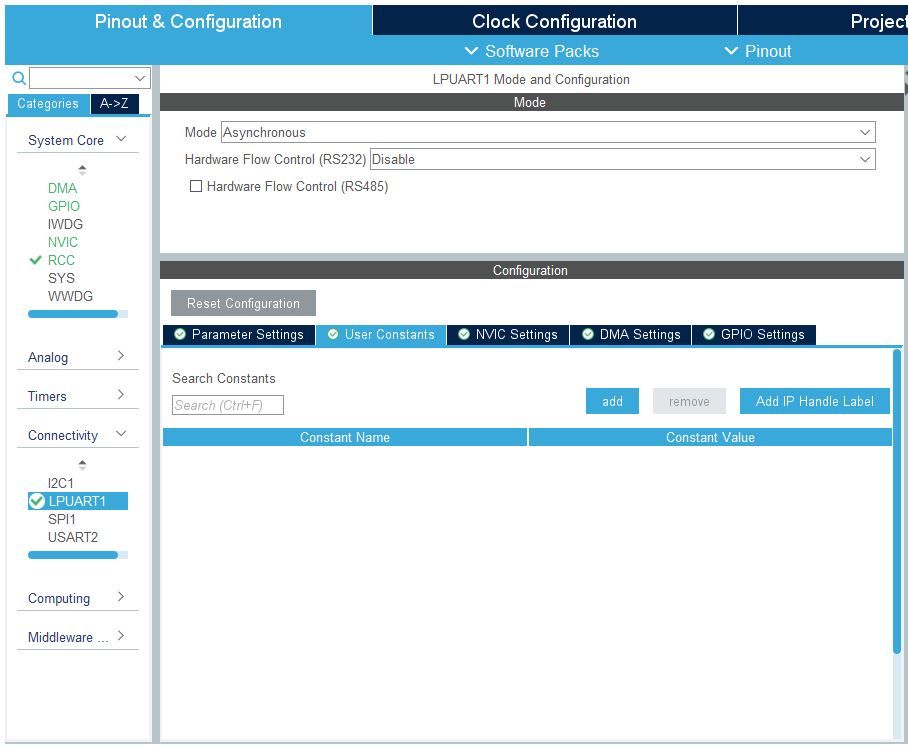Select WWDG in System Core list
The image size is (908, 750).
pyautogui.click(x=70, y=296)
